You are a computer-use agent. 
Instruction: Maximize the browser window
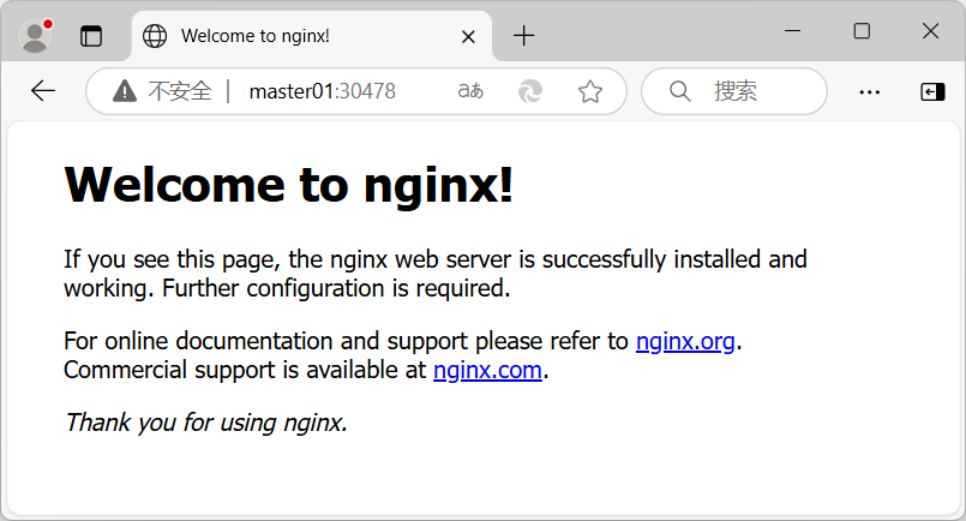coord(861,31)
